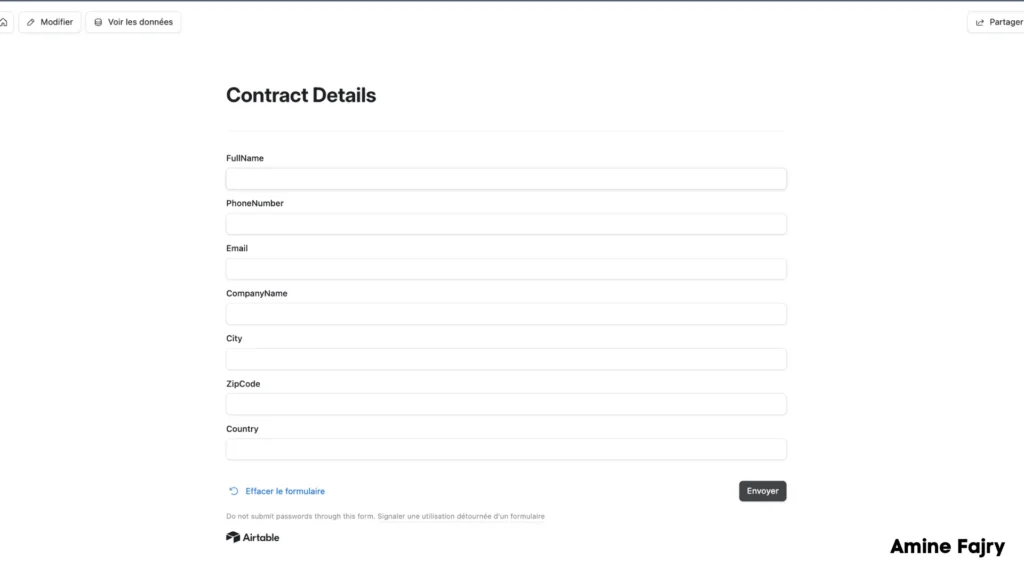Select the City text field

(x=506, y=359)
